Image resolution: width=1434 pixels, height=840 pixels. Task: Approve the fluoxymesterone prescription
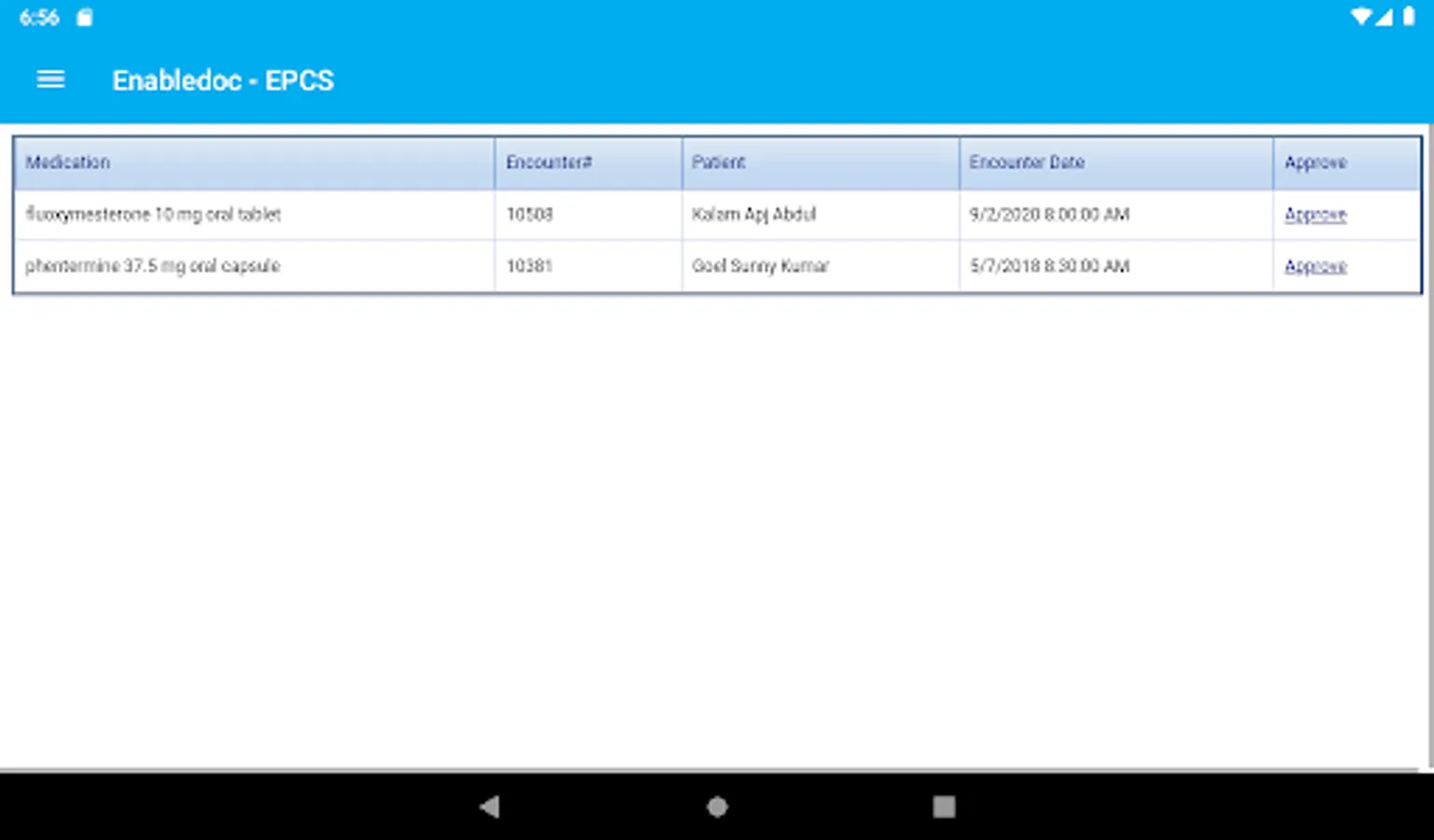1315,215
